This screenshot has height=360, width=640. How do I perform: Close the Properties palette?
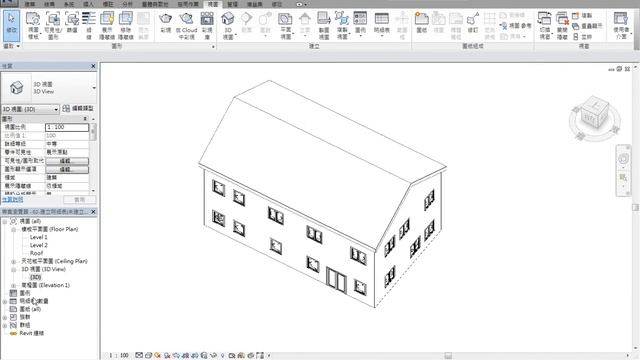click(93, 66)
